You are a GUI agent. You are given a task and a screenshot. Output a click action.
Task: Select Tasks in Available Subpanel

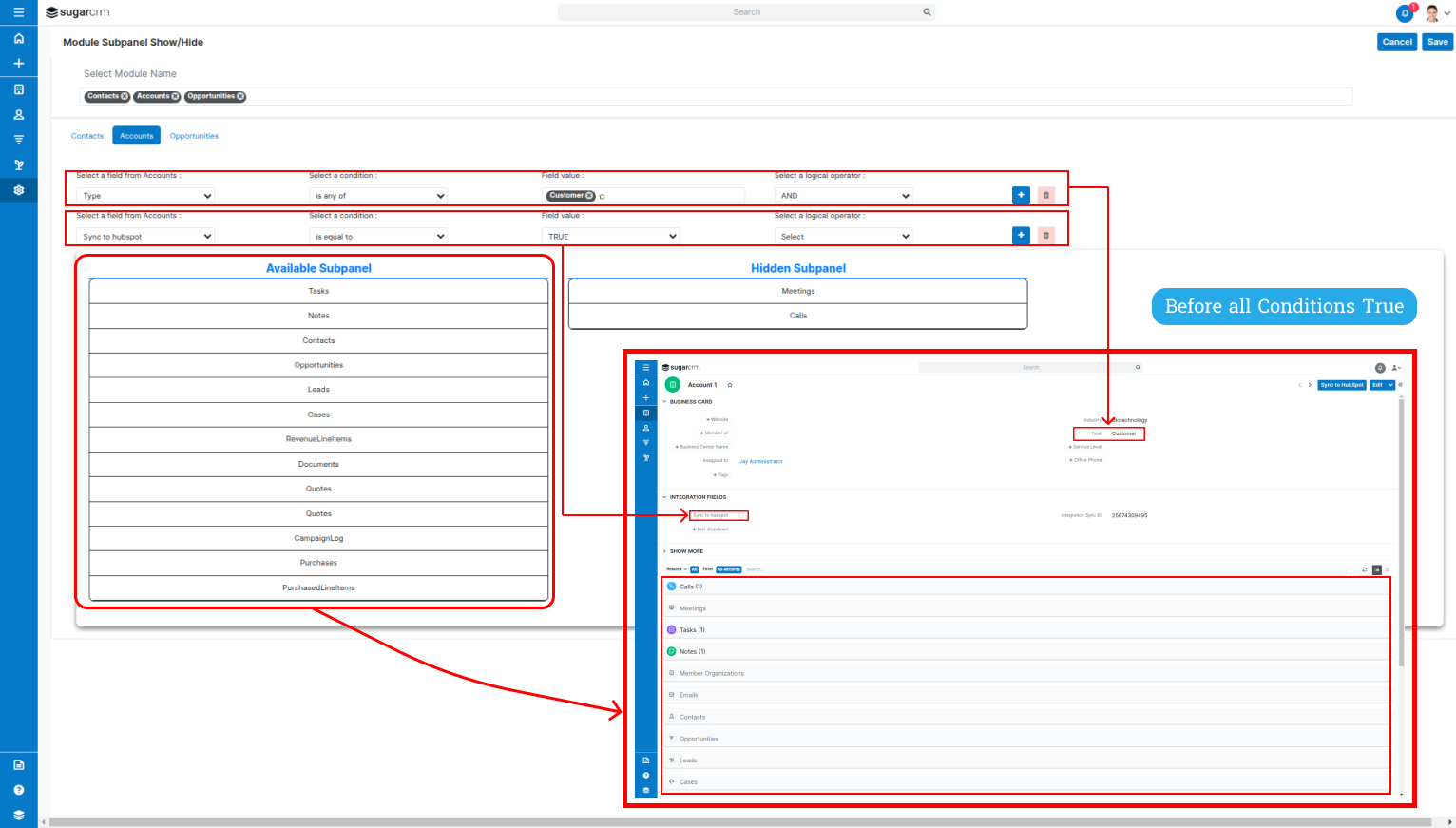tap(318, 291)
